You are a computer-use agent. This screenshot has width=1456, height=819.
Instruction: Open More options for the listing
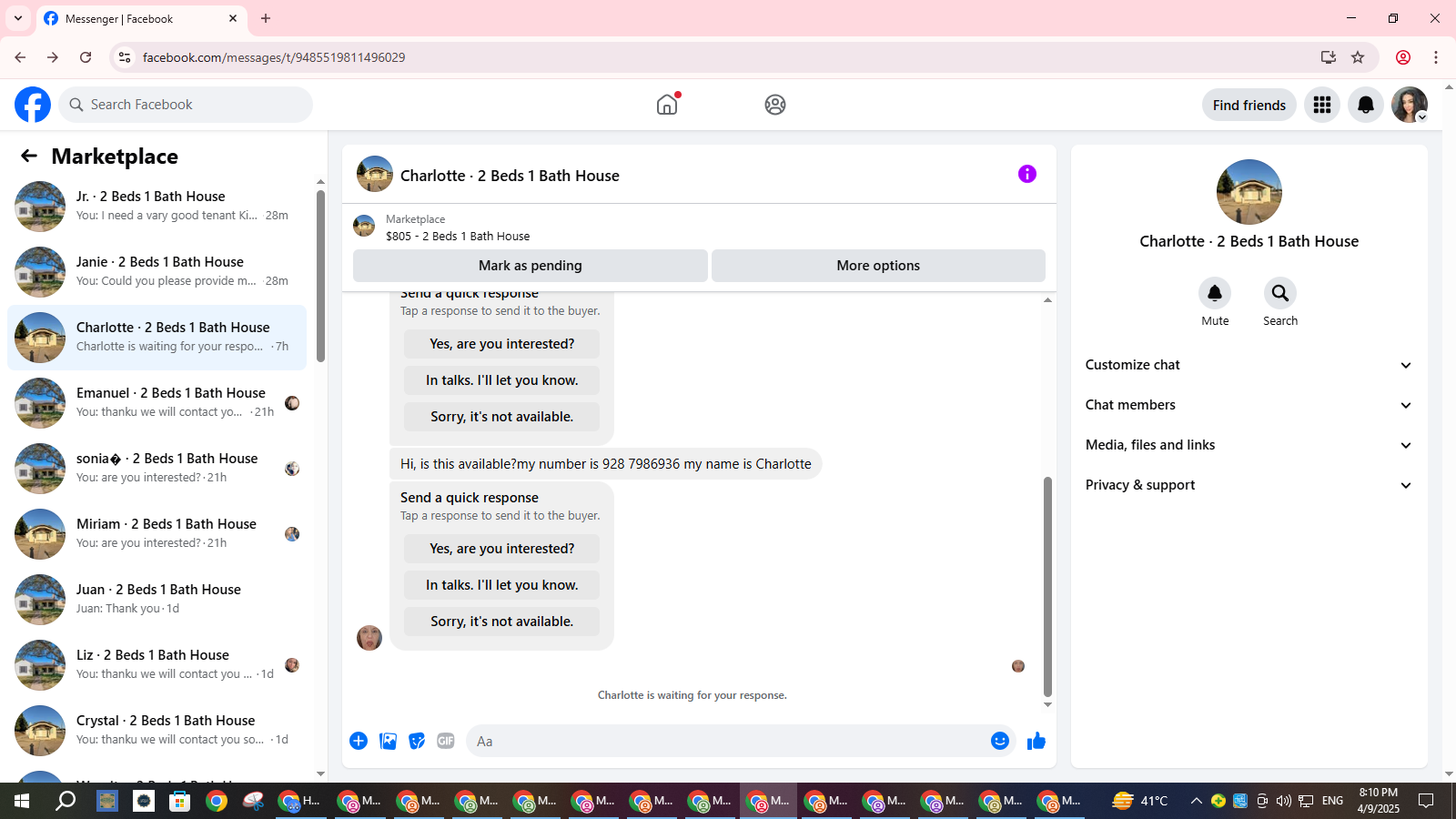878,266
